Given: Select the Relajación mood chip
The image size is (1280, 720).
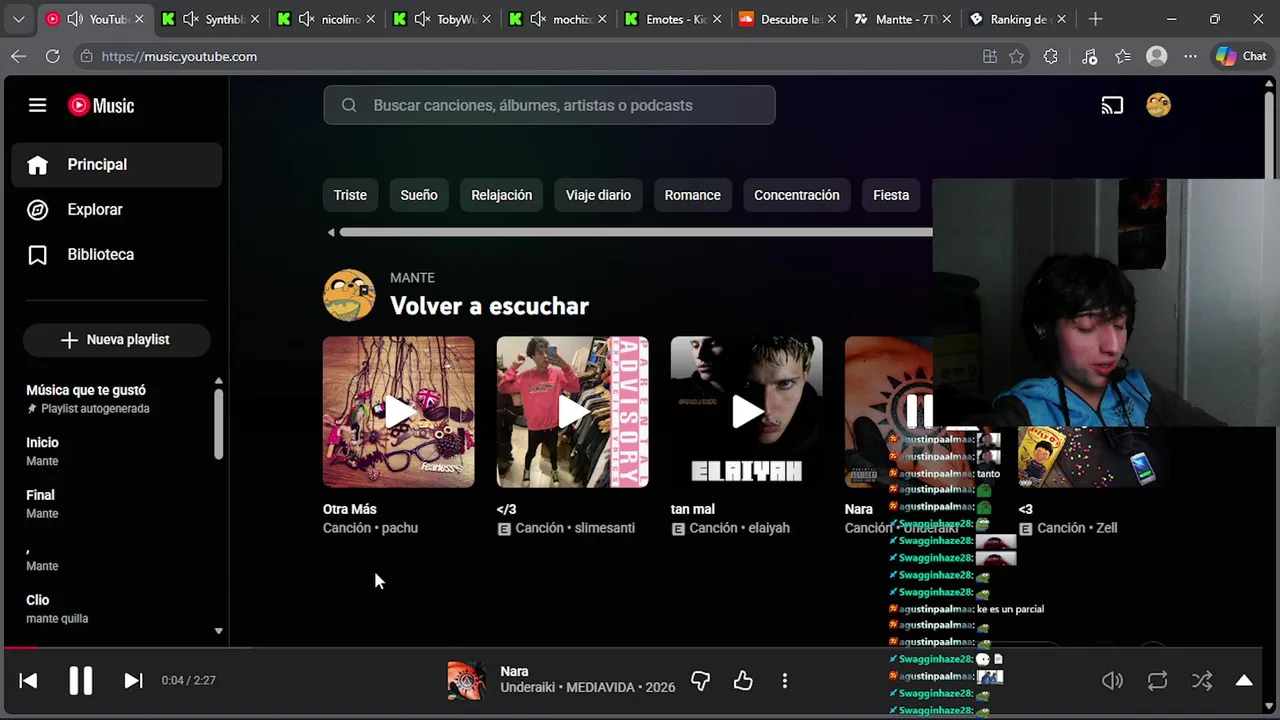Looking at the screenshot, I should 502,195.
